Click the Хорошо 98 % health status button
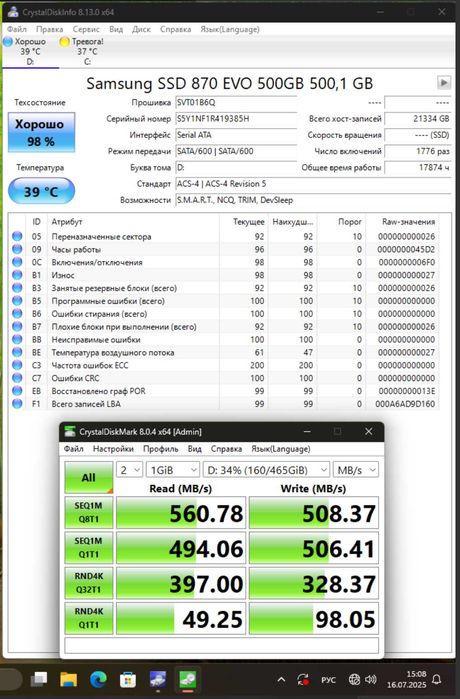The width and height of the screenshot is (460, 699). (x=41, y=132)
